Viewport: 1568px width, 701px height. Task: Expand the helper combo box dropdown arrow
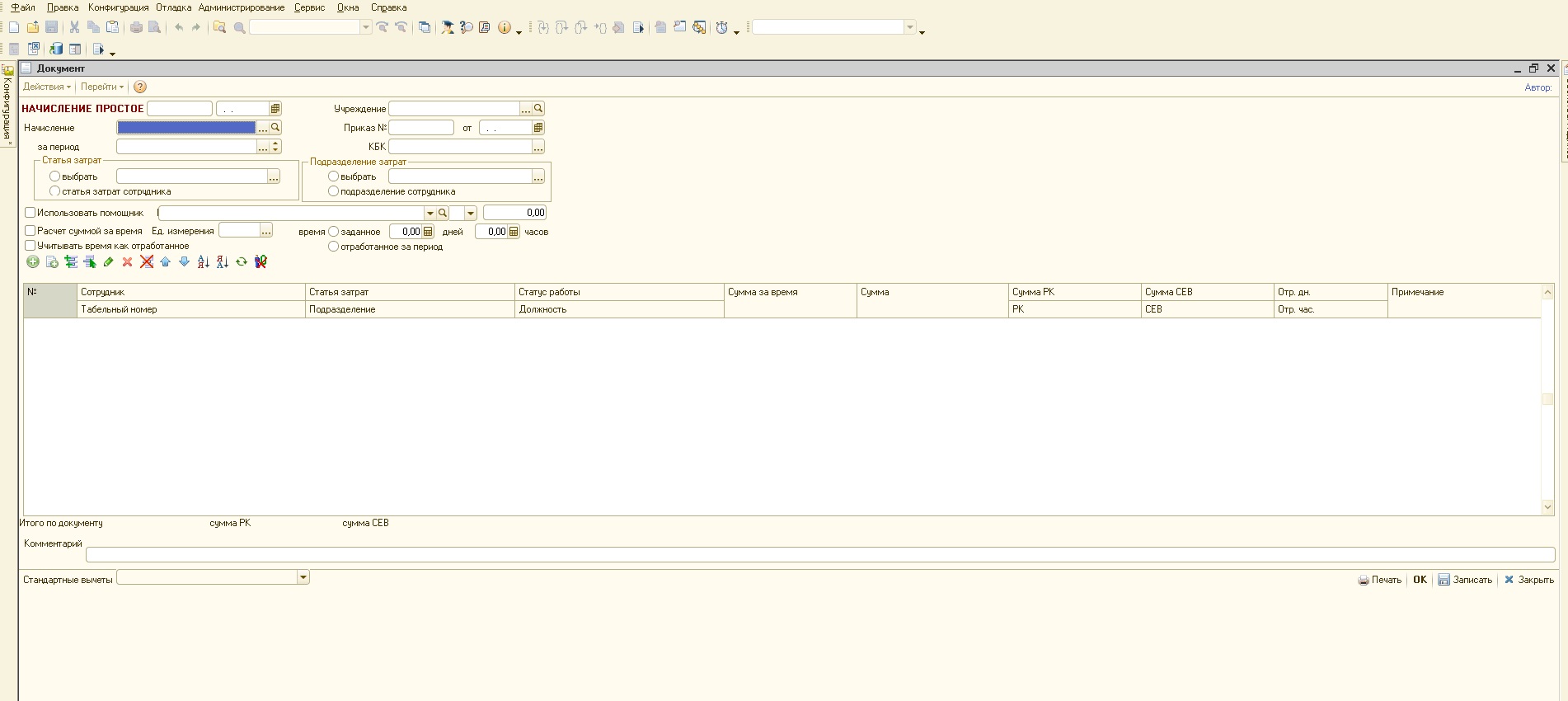[430, 213]
